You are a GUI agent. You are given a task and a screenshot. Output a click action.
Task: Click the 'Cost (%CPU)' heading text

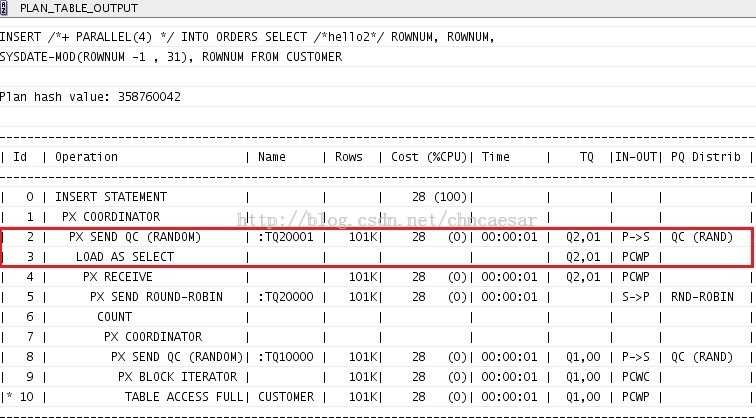coord(429,157)
